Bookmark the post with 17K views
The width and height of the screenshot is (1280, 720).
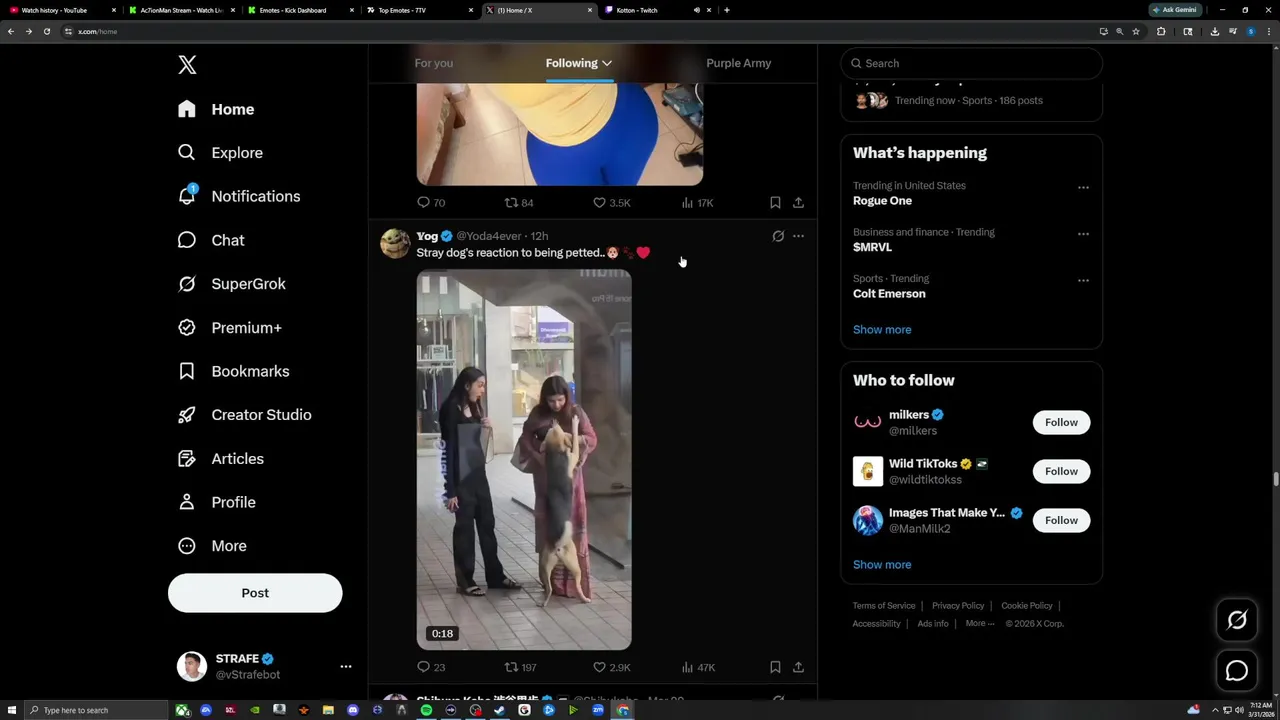point(775,203)
